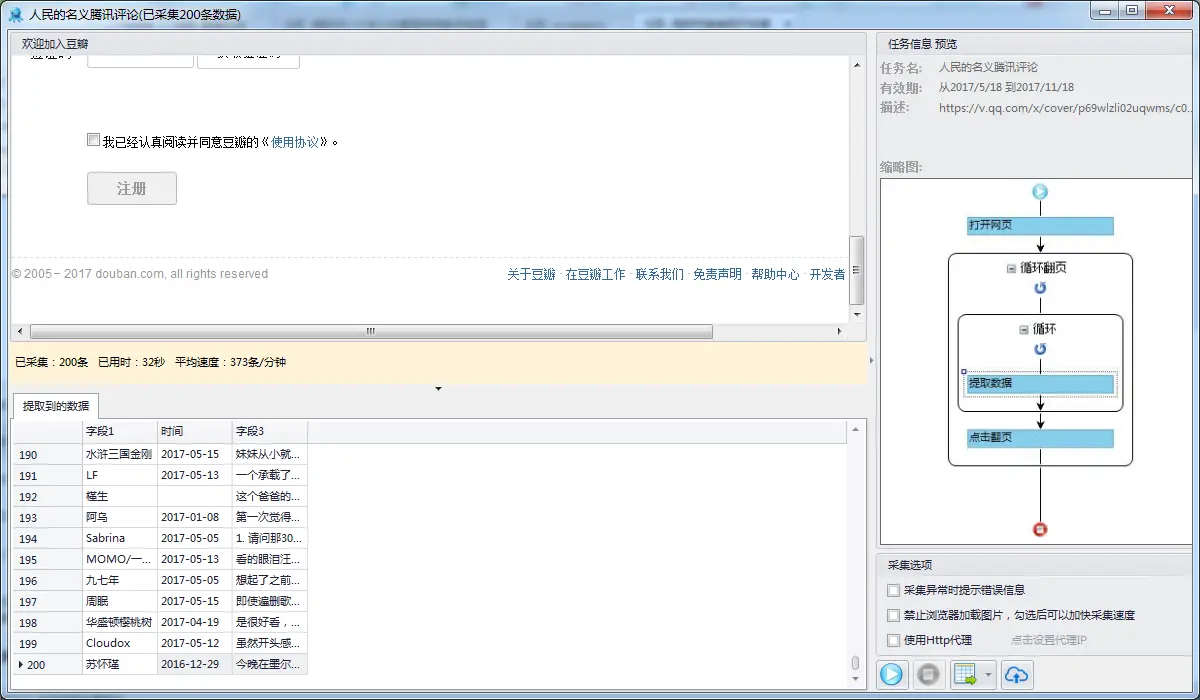1200x700 pixels.
Task: Select row 199 cell Cloudox
Action: click(119, 643)
